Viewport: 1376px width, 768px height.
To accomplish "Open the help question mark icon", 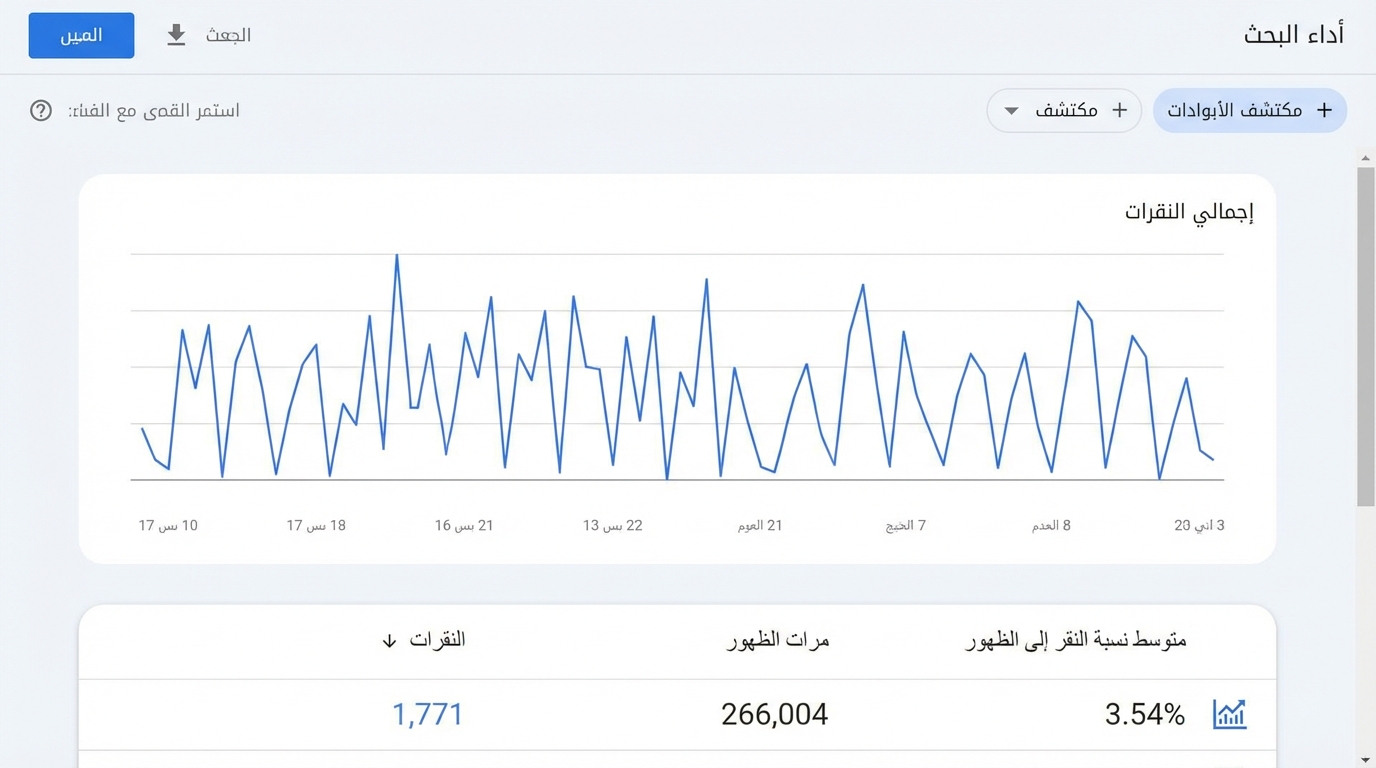I will click(41, 110).
